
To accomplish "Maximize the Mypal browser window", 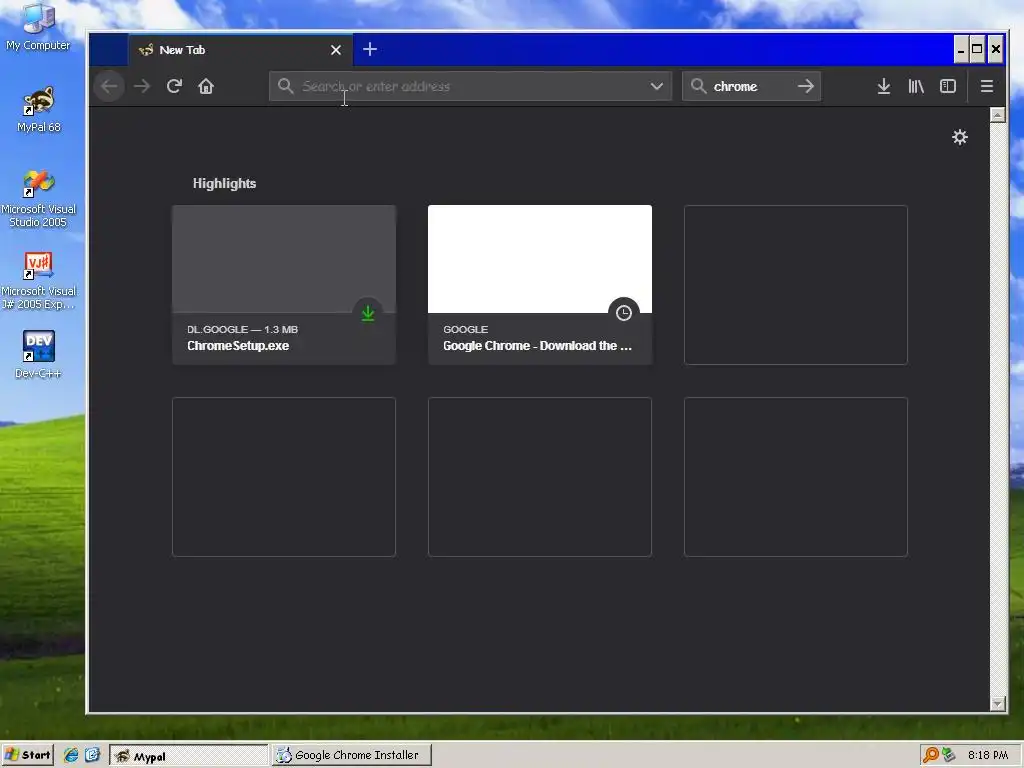I will pyautogui.click(x=977, y=49).
